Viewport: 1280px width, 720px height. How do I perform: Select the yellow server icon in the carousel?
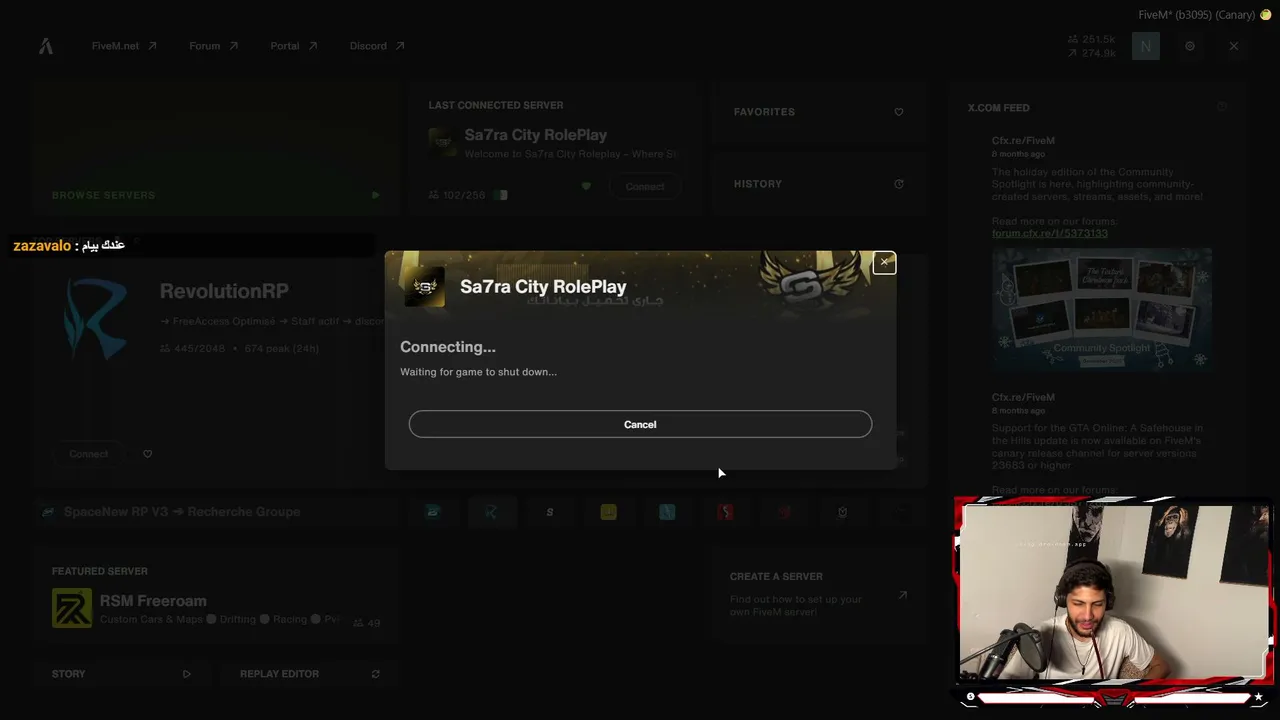click(608, 512)
